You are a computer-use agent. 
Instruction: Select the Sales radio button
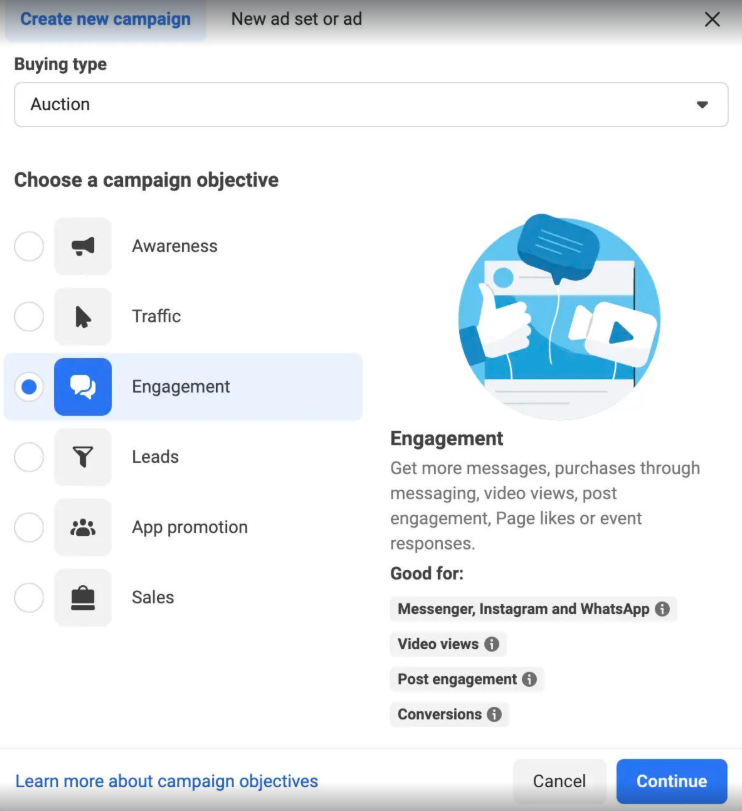pos(29,598)
